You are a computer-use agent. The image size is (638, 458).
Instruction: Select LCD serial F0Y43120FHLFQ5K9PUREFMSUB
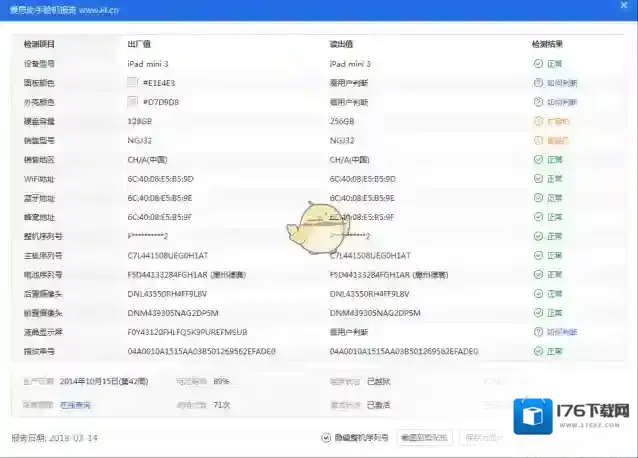188,332
